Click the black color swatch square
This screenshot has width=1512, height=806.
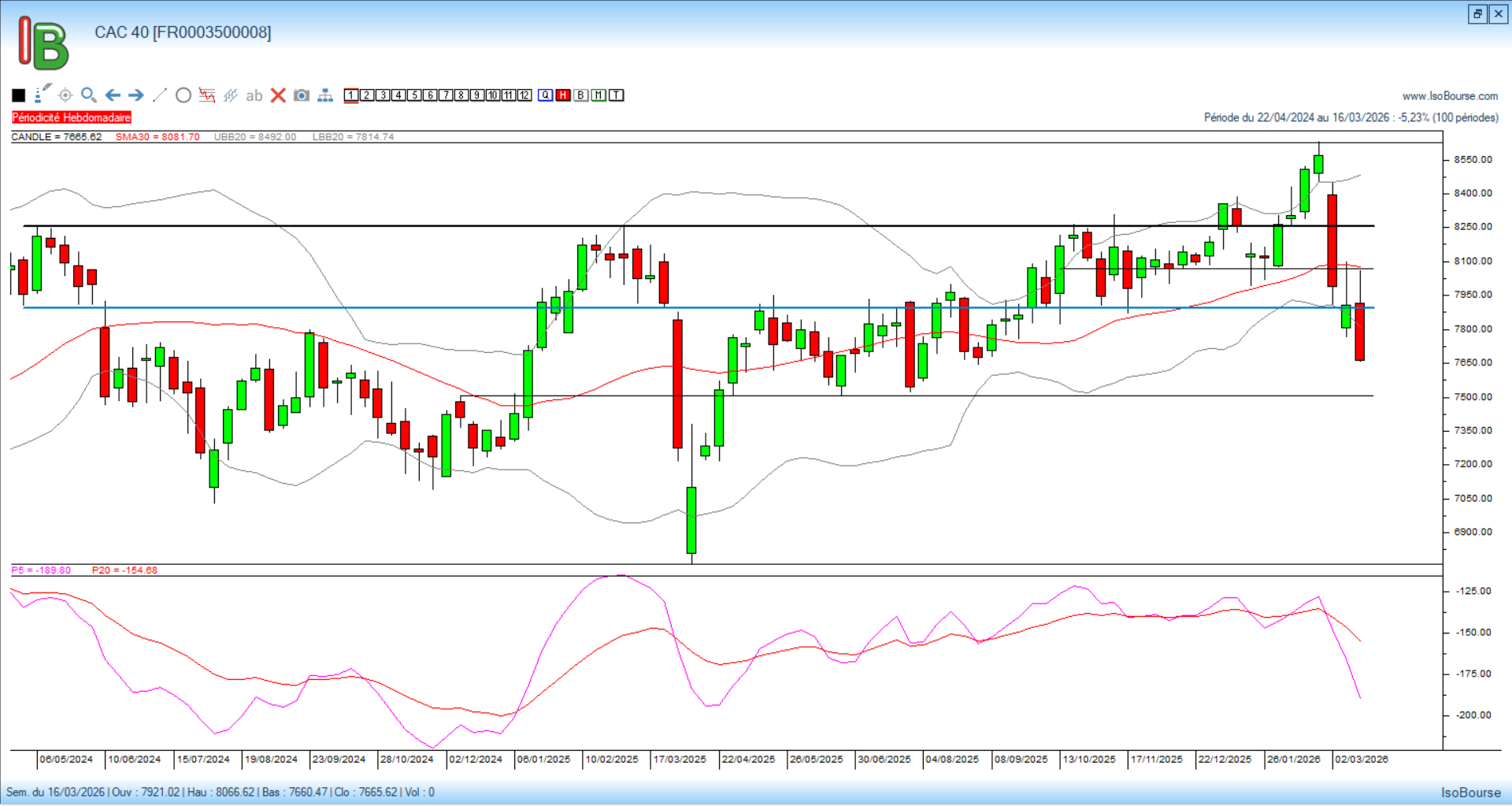tap(19, 95)
